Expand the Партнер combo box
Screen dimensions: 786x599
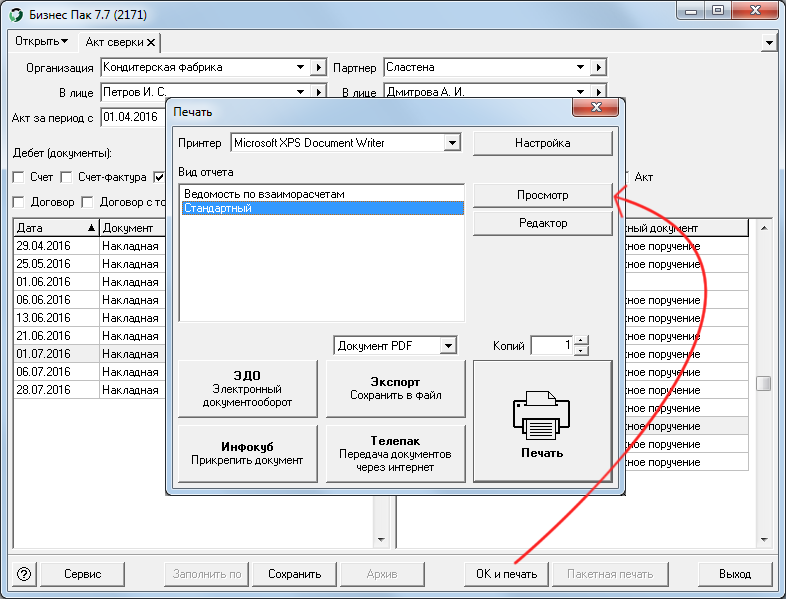click(x=580, y=67)
